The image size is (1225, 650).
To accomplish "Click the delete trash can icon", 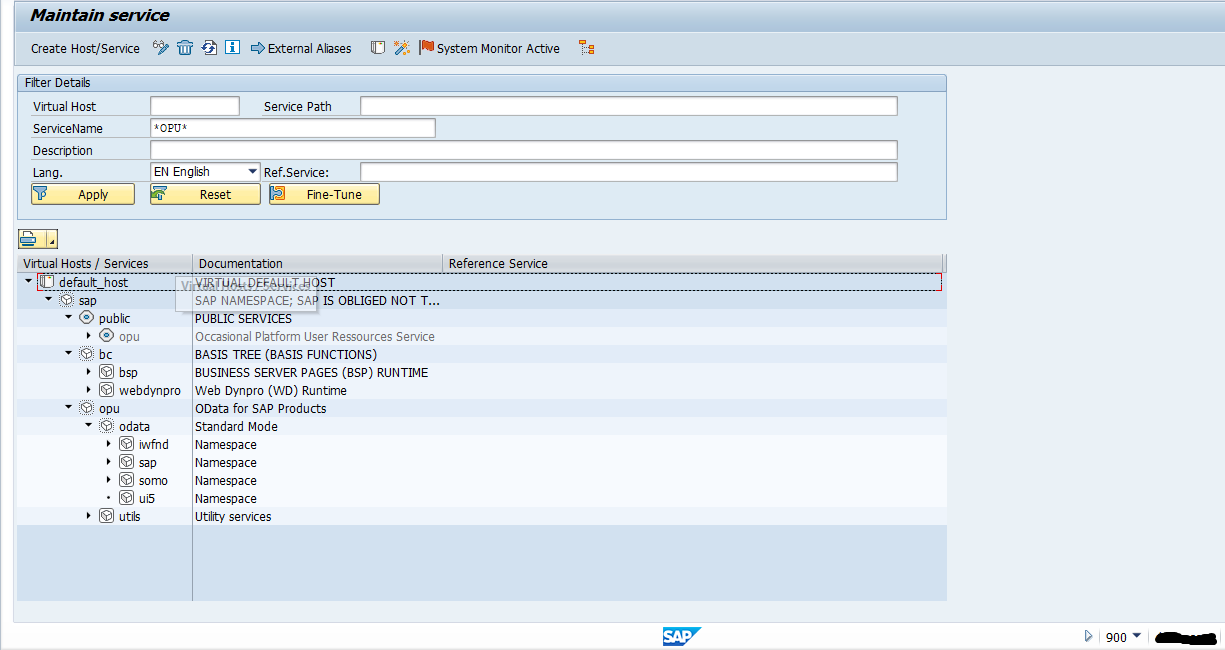I will (x=185, y=47).
